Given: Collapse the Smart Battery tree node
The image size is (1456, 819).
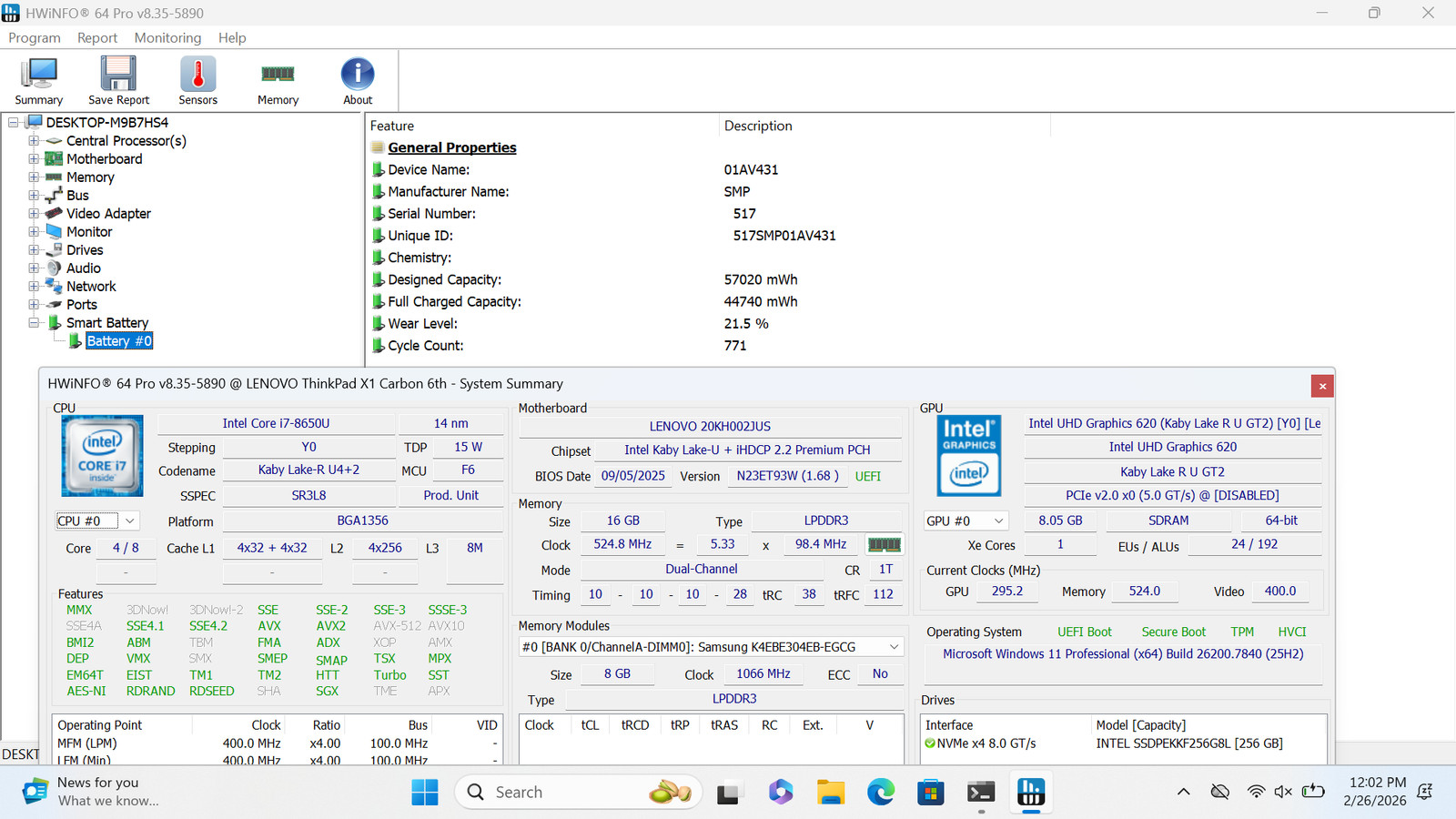Looking at the screenshot, I should 34,323.
